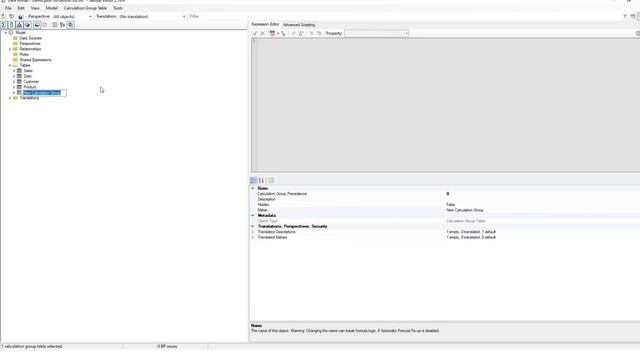640x360 pixels.
Task: Open the Tools menu
Action: pos(118,8)
